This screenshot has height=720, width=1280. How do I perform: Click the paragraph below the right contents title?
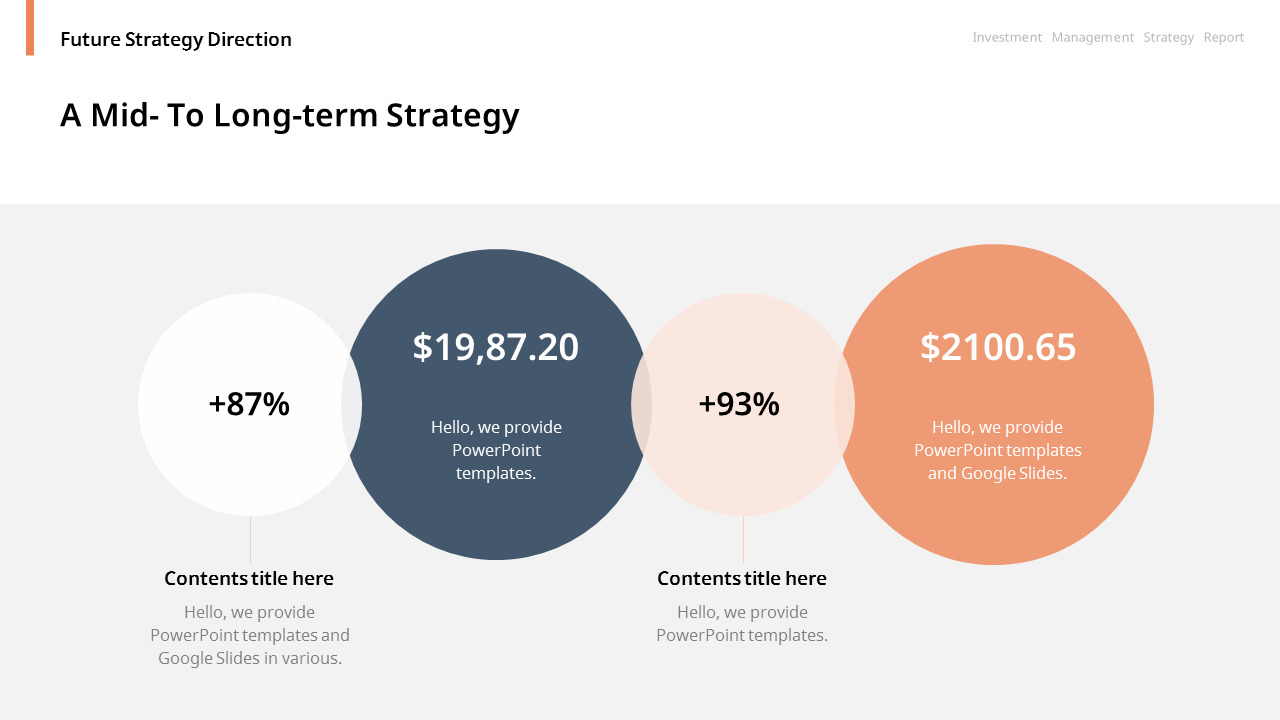click(x=742, y=624)
